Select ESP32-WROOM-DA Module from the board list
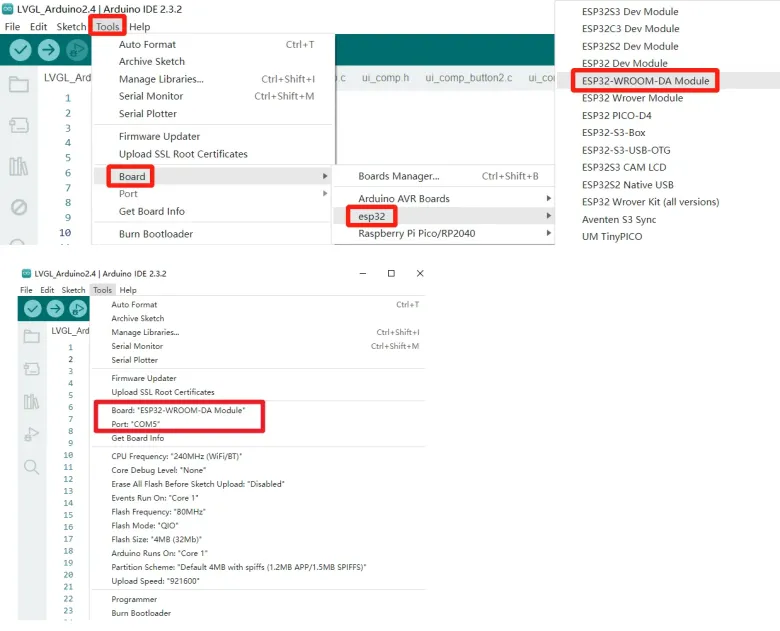The height and width of the screenshot is (631, 780). (x=645, y=81)
